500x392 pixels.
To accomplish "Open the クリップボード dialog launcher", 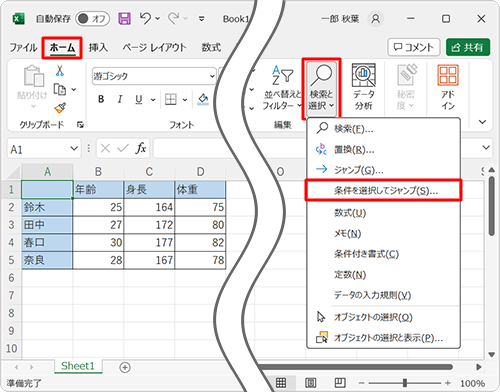I will coord(80,125).
